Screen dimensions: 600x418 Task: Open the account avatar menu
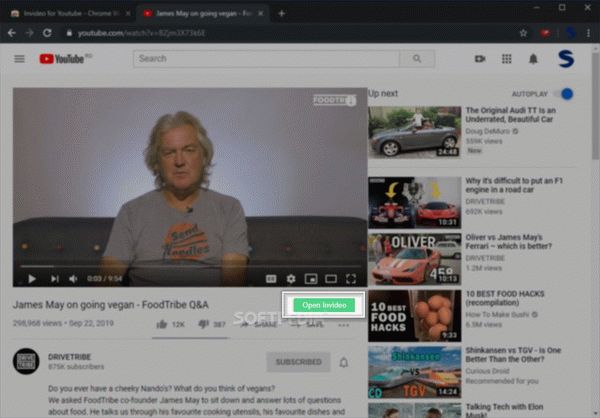coord(566,59)
